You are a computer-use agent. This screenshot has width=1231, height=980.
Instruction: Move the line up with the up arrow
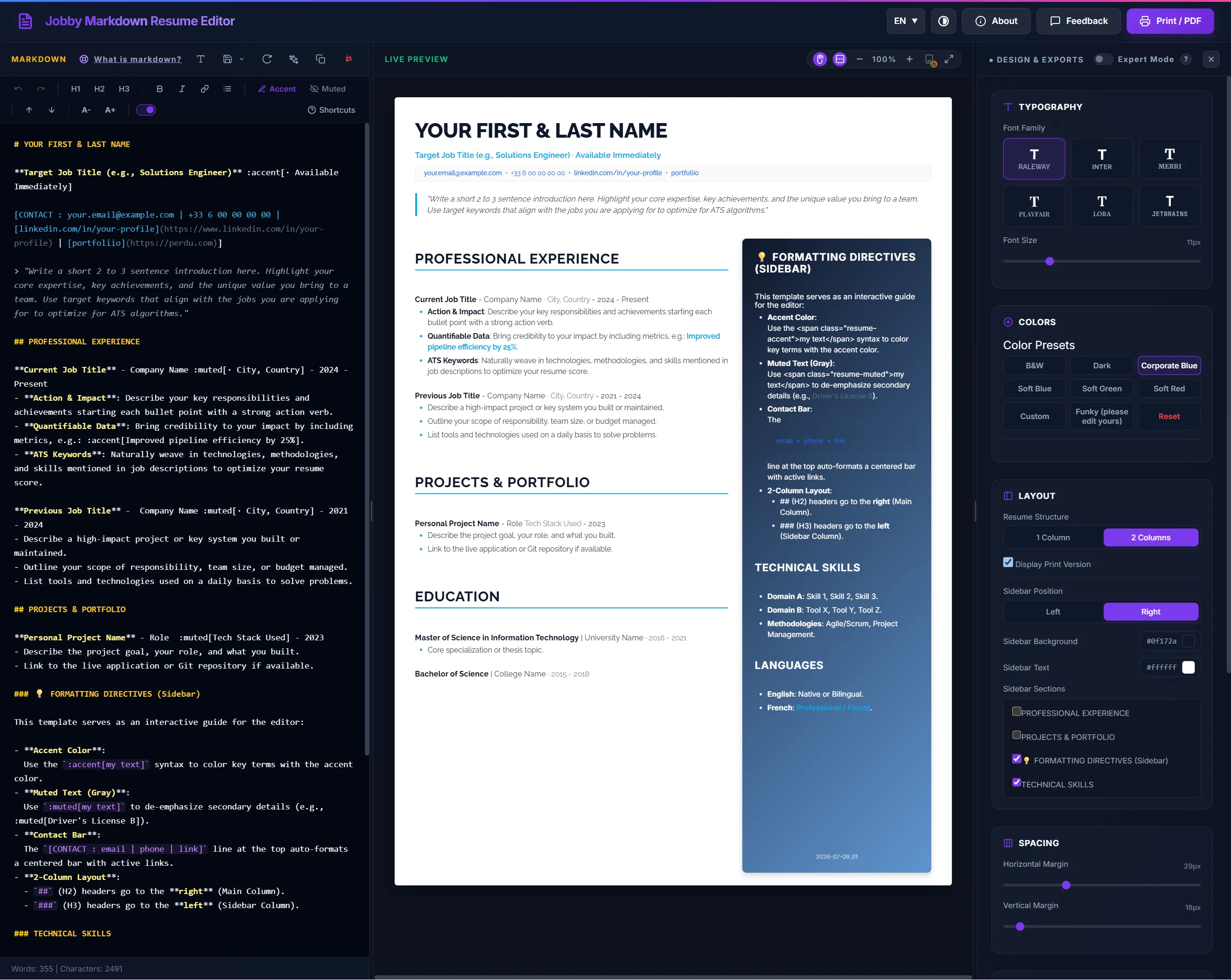click(29, 110)
